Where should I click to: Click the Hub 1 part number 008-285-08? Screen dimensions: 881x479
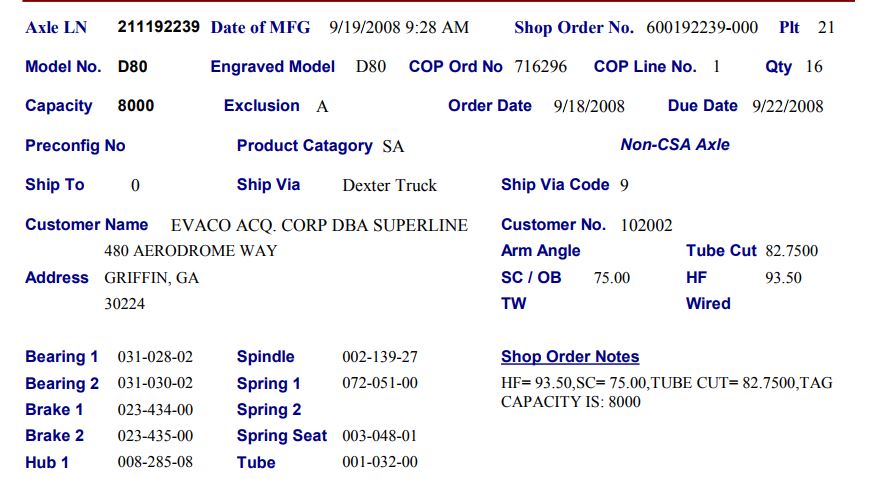pyautogui.click(x=155, y=462)
